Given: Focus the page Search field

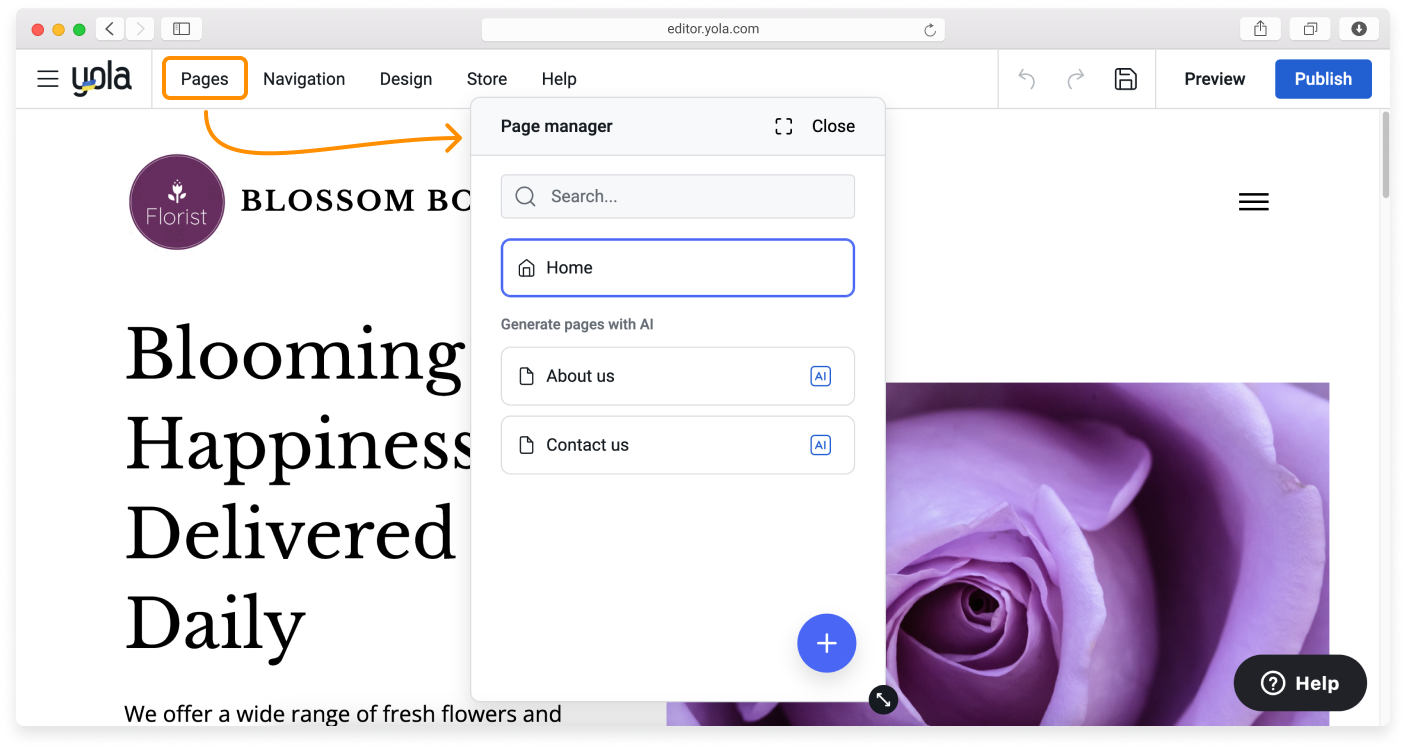Looking at the screenshot, I should click(x=690, y=197).
